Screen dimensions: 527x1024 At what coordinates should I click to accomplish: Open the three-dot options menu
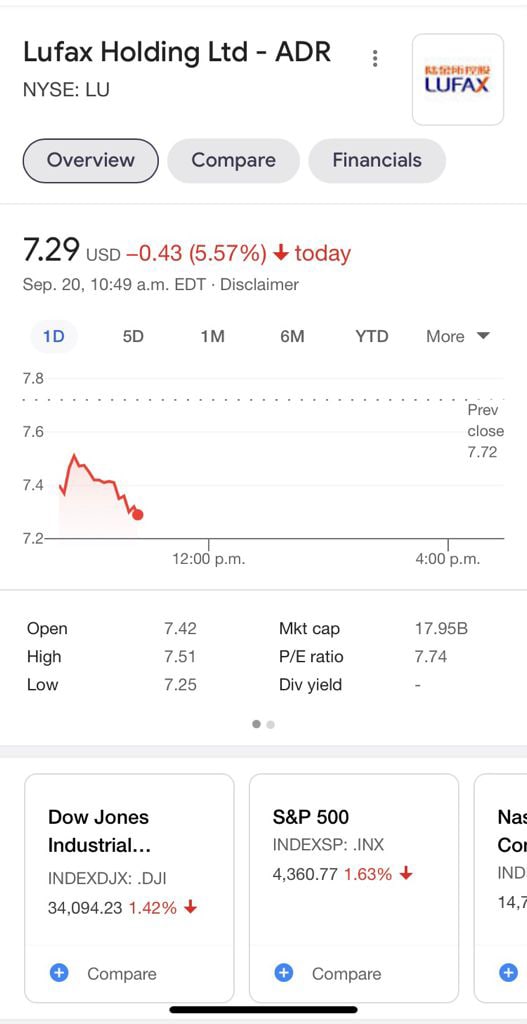click(x=375, y=58)
